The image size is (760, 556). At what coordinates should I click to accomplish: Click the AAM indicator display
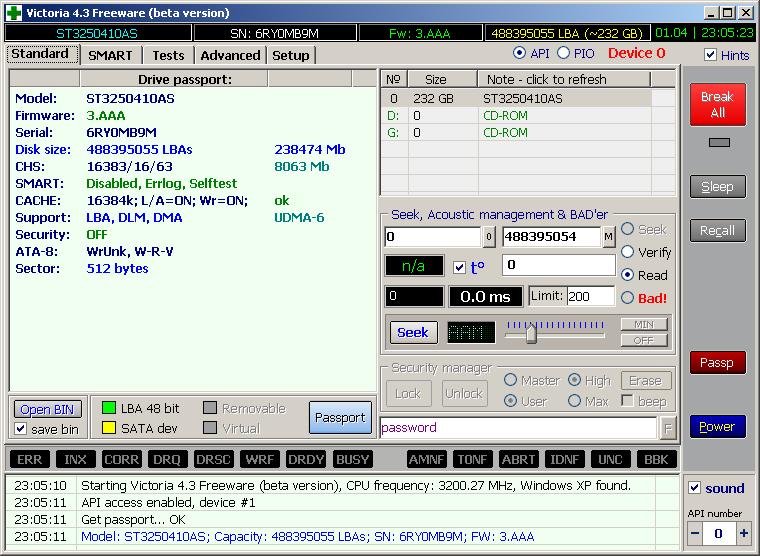471,333
